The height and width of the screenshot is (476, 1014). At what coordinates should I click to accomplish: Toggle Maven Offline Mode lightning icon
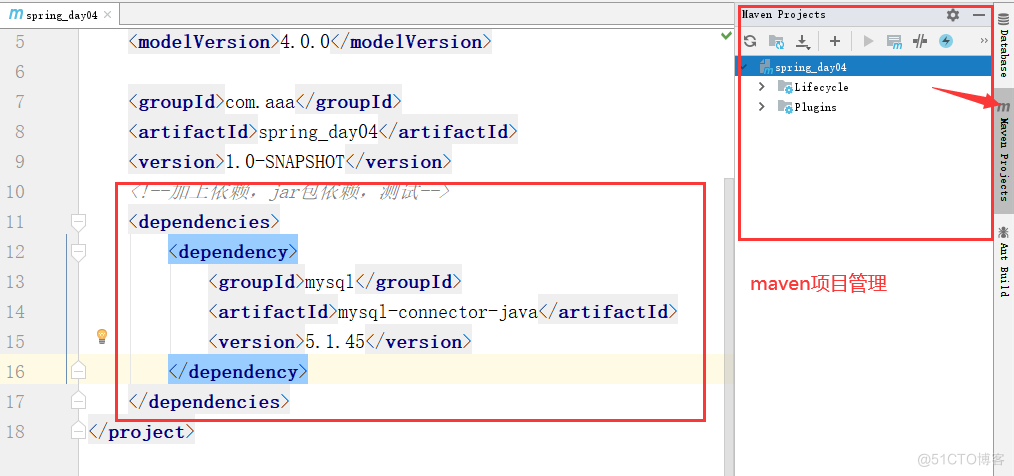(945, 41)
